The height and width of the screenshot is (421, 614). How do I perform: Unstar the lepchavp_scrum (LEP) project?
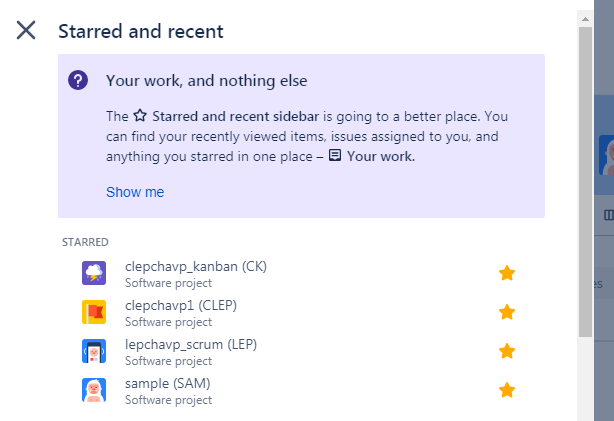[507, 351]
